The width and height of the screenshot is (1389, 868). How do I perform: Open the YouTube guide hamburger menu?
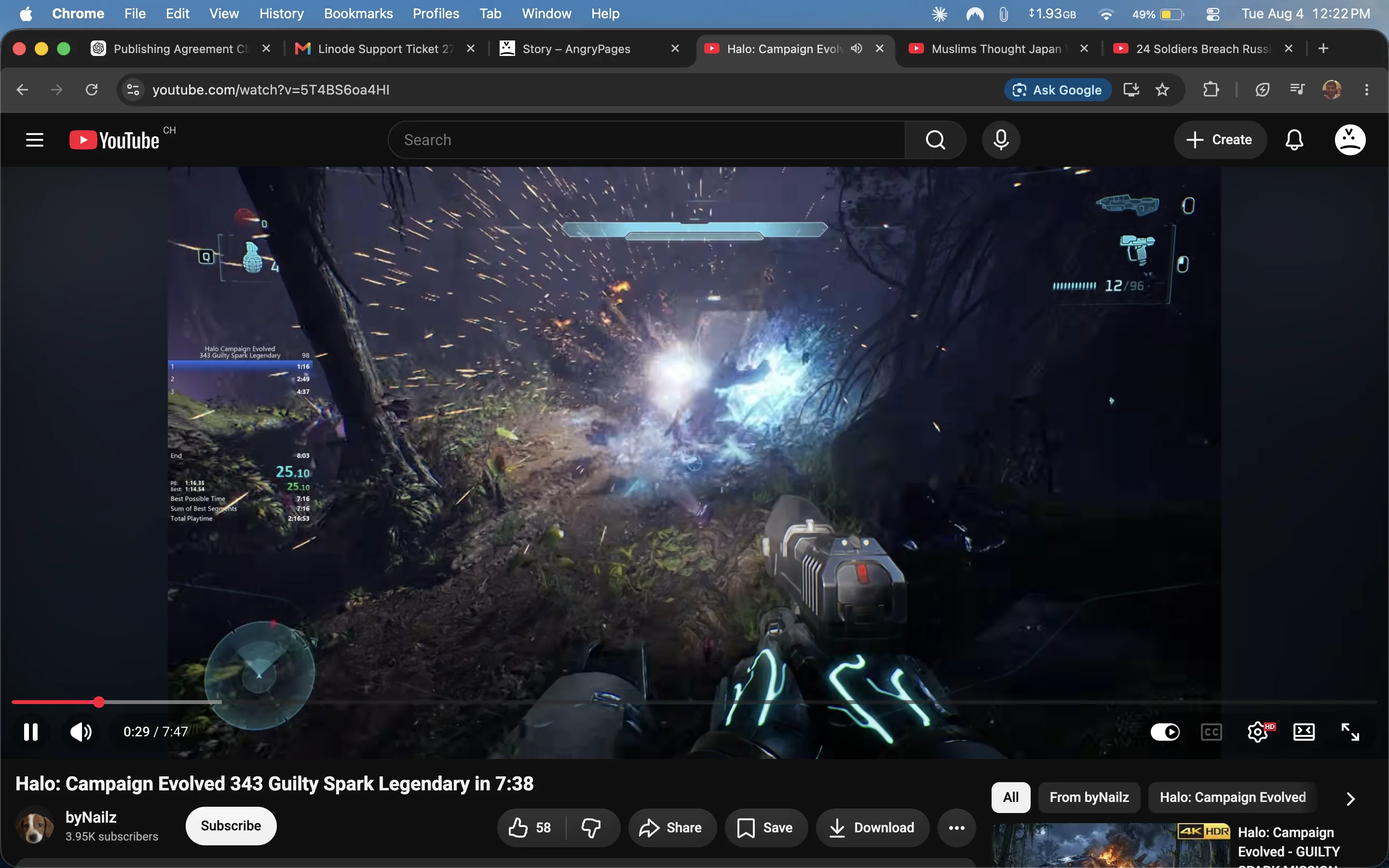34,139
